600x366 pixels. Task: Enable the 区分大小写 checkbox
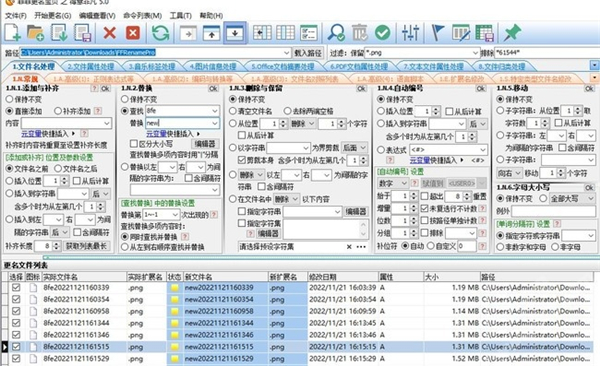click(134, 144)
